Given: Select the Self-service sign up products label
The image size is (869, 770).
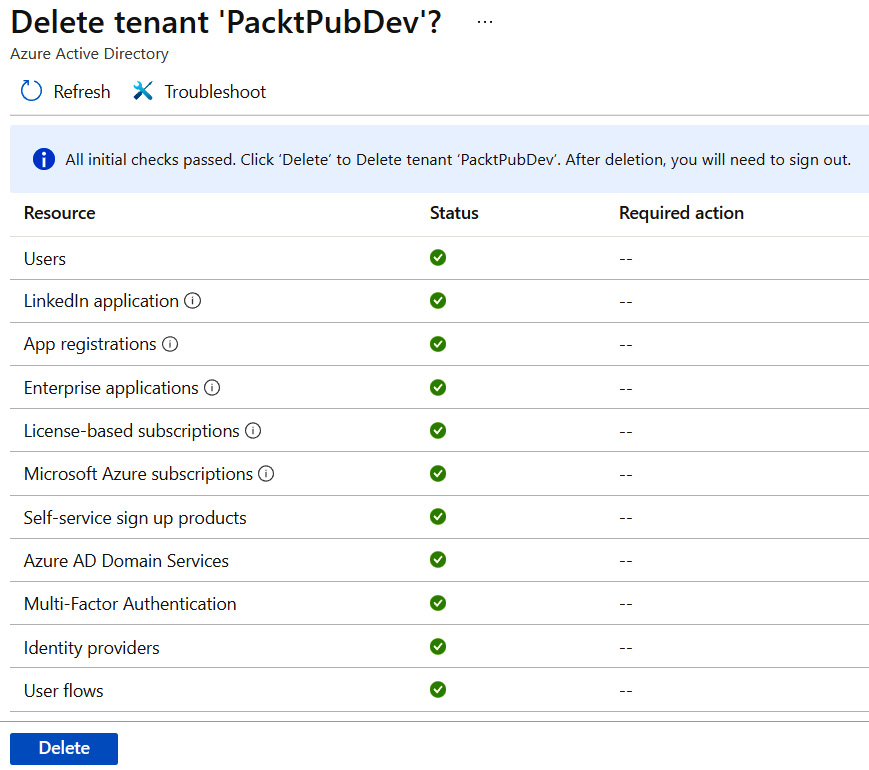Looking at the screenshot, I should point(135,518).
